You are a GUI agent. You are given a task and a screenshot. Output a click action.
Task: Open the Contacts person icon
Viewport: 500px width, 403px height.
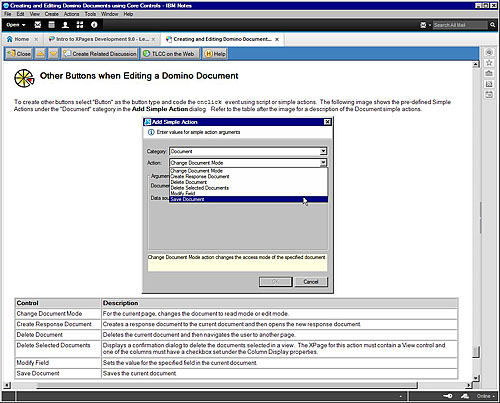[x=65, y=25]
